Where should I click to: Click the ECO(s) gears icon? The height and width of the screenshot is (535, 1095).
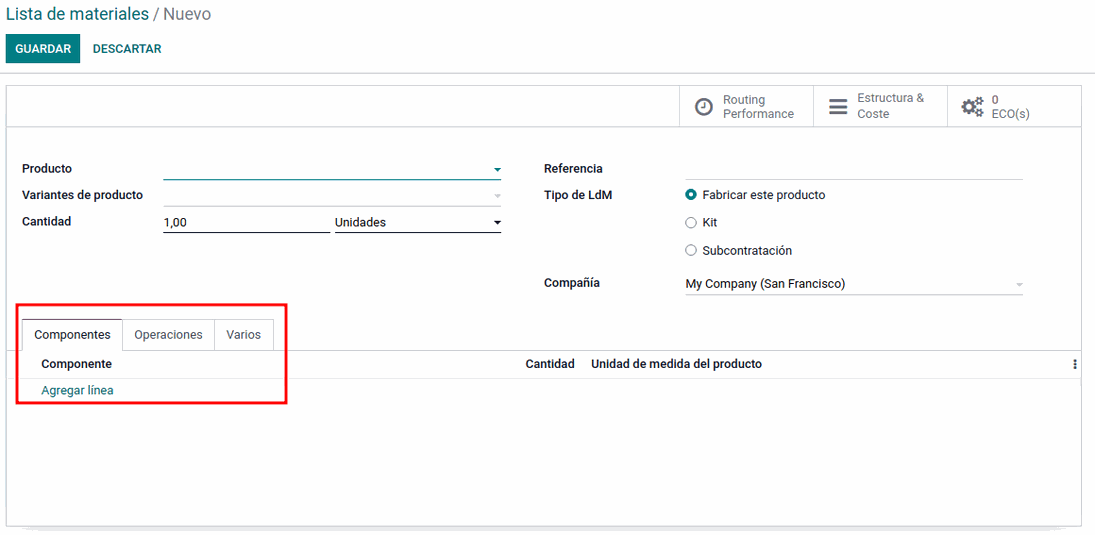pyautogui.click(x=973, y=107)
